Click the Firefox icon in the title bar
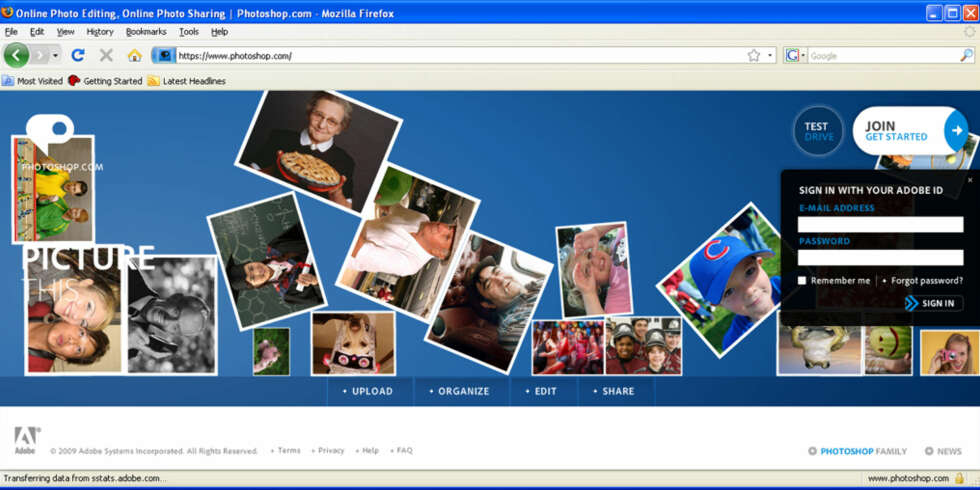The width and height of the screenshot is (980, 490). tap(8, 12)
